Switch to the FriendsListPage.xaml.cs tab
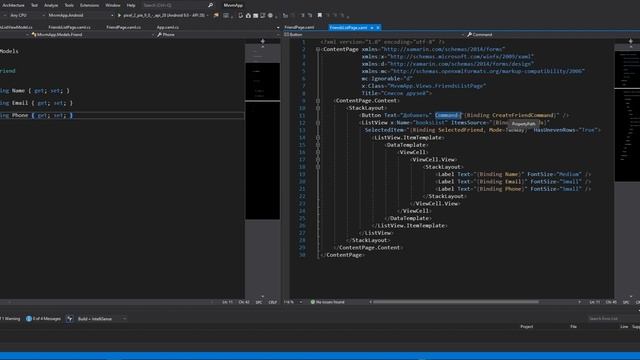The width and height of the screenshot is (640, 360). [x=69, y=27]
